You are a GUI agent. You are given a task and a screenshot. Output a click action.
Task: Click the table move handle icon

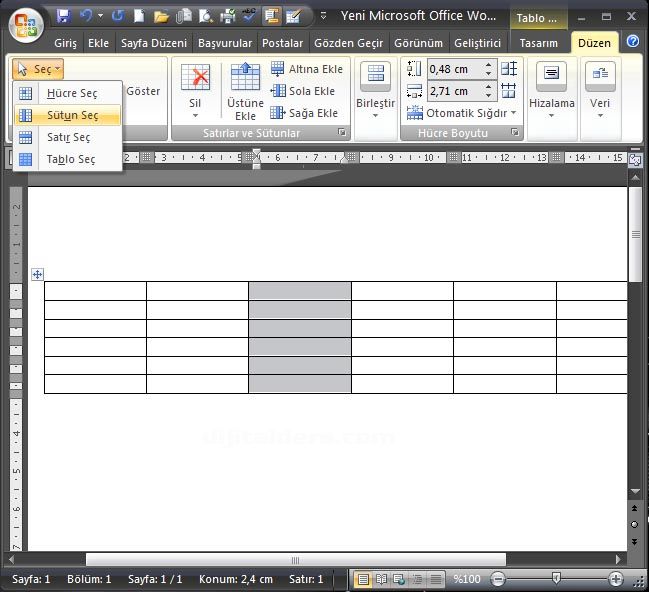click(x=37, y=274)
